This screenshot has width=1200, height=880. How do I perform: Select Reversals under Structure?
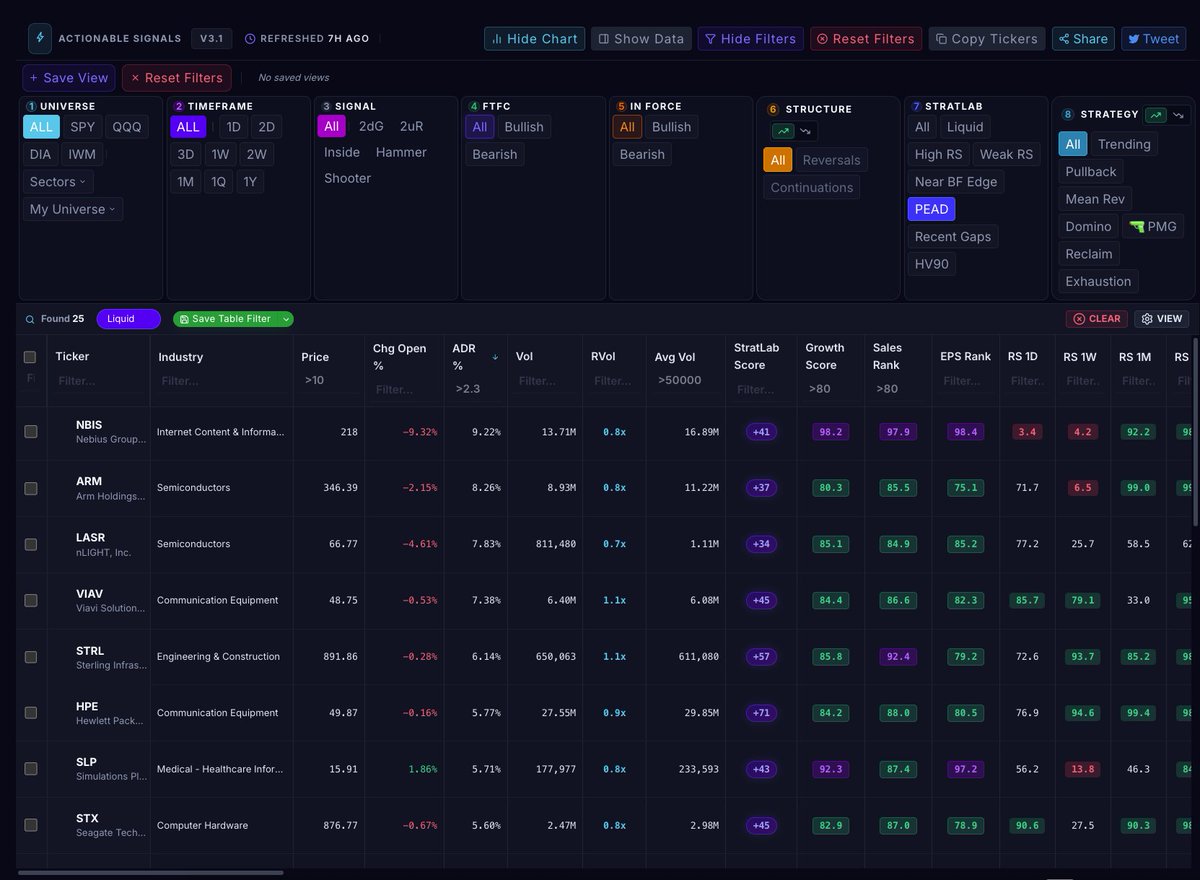pos(831,160)
